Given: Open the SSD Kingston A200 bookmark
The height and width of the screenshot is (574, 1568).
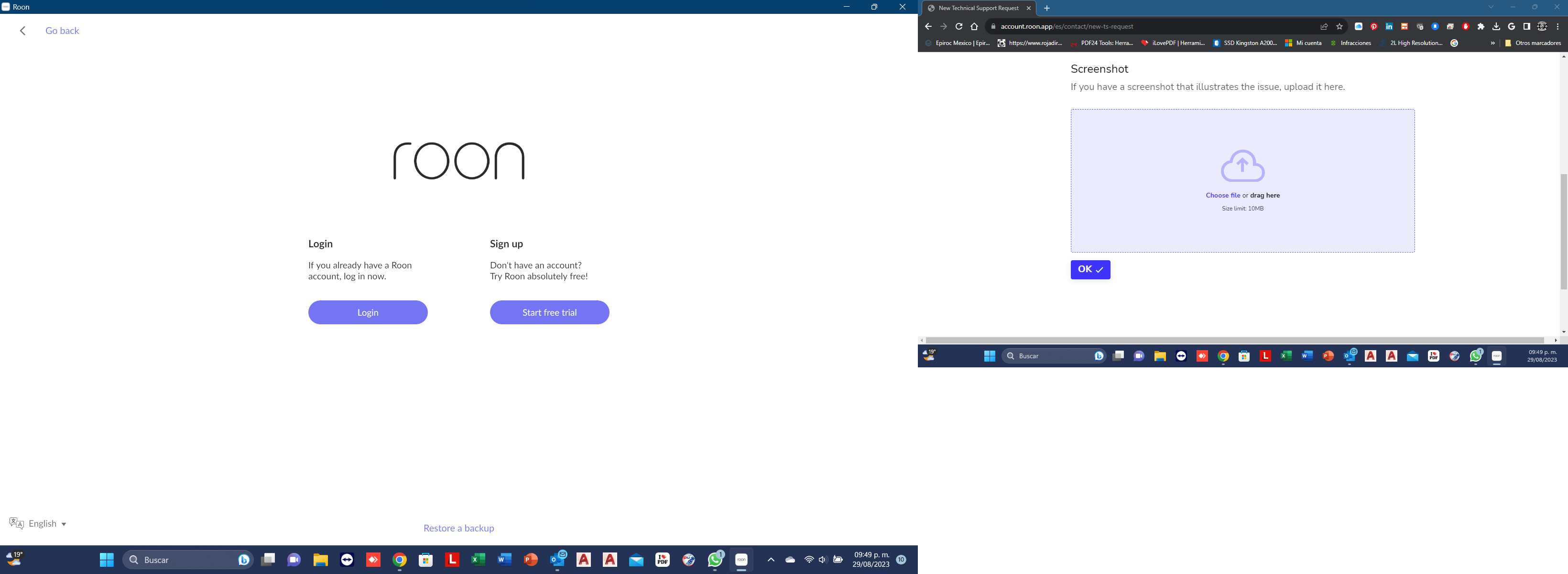Looking at the screenshot, I should coord(1245,43).
